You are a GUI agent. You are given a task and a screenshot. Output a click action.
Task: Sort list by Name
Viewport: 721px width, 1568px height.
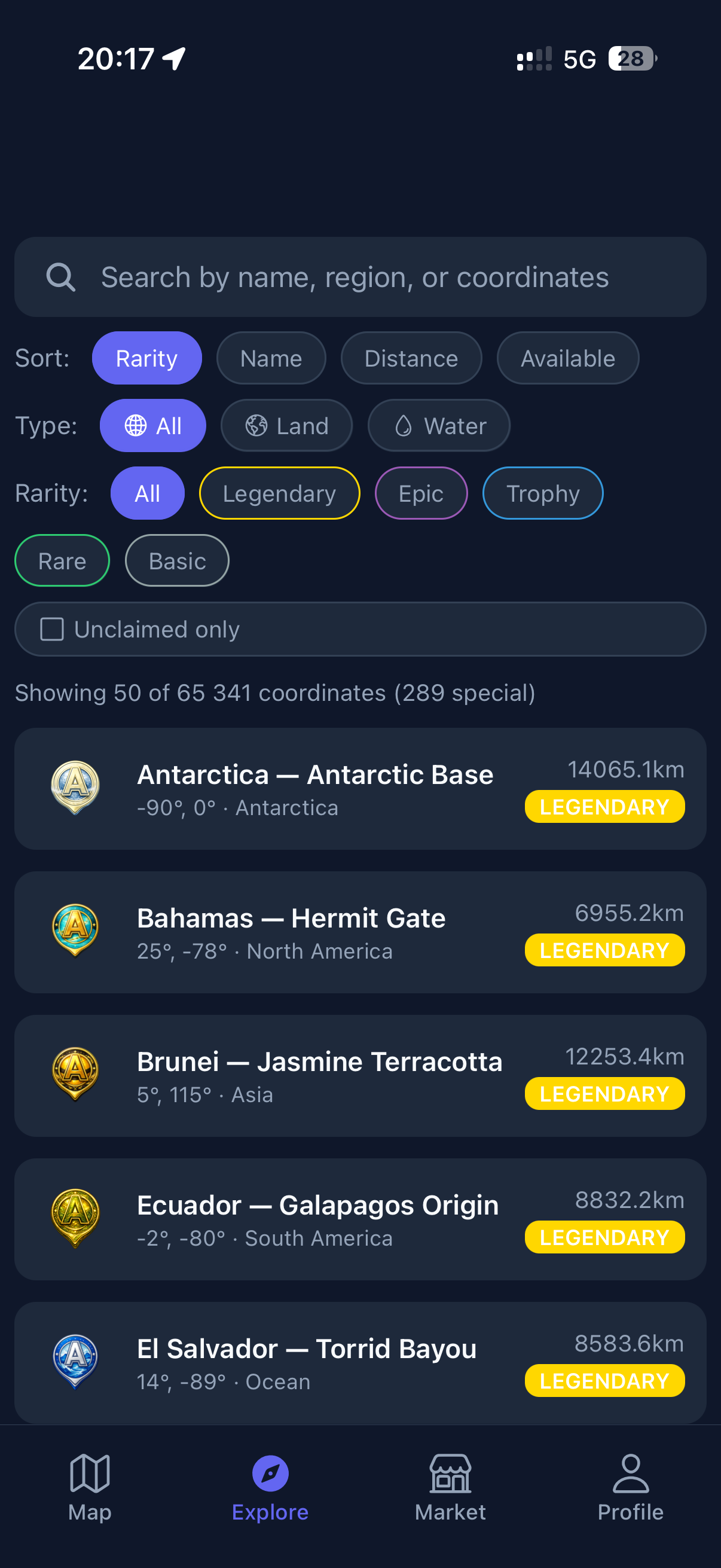271,359
